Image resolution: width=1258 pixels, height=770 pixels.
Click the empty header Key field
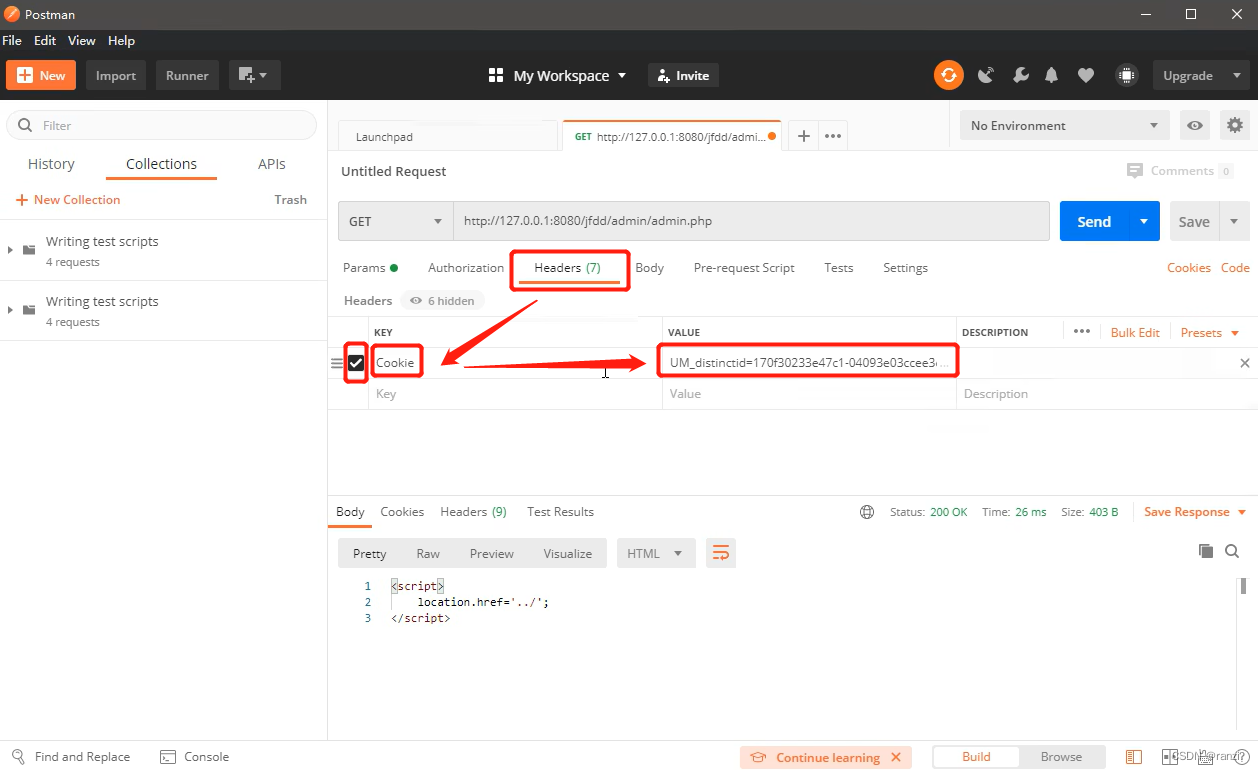516,394
